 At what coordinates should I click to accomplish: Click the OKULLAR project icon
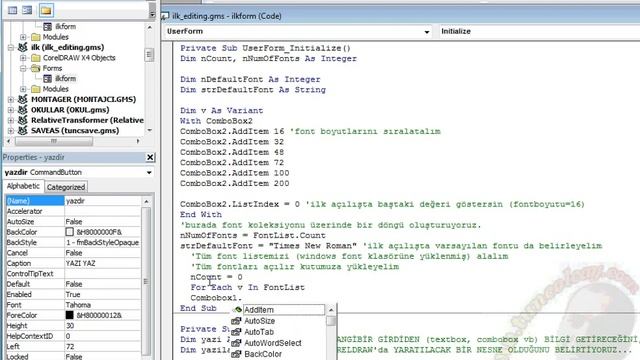point(23,110)
